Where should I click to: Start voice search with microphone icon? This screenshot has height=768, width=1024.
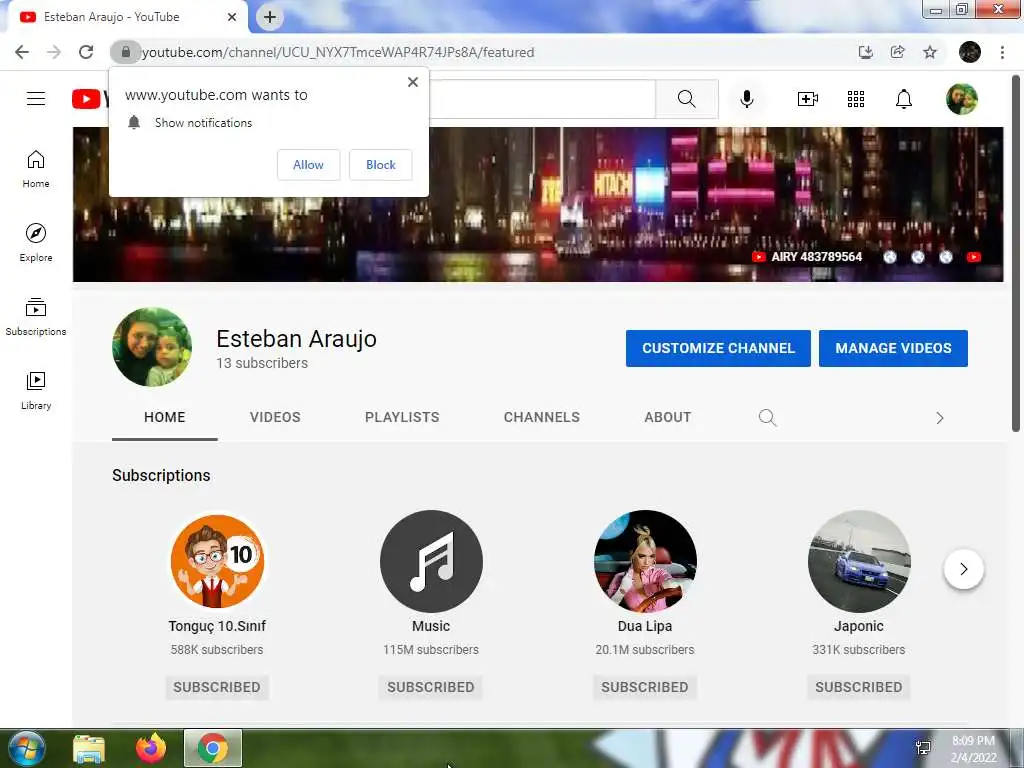pyautogui.click(x=747, y=99)
